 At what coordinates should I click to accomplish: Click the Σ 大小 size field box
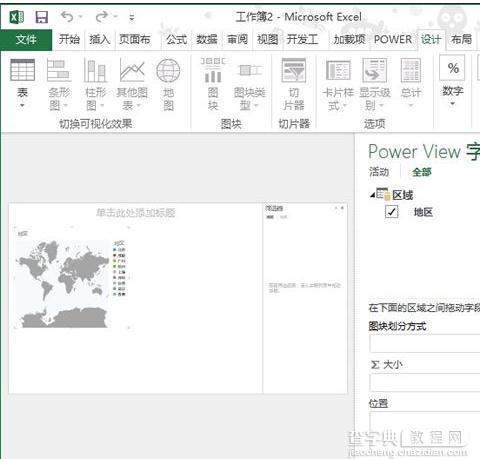coord(425,382)
